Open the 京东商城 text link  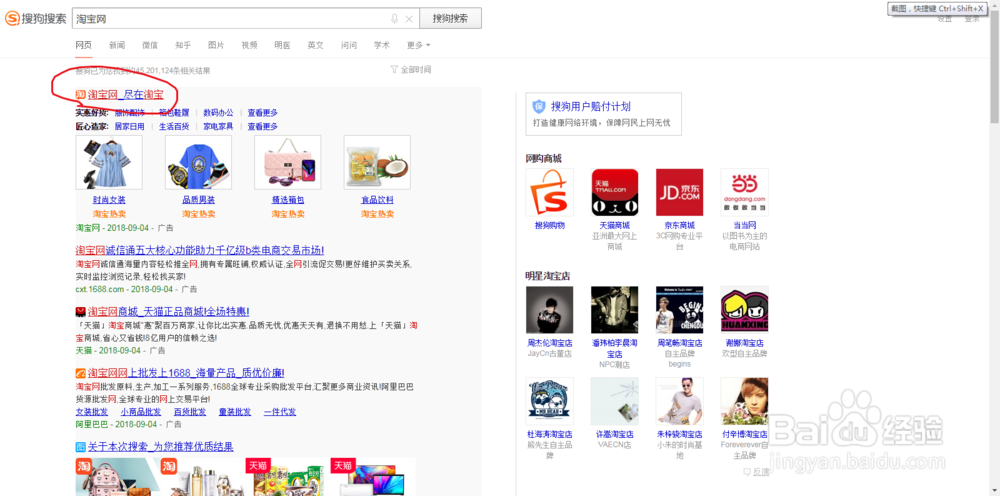679,226
